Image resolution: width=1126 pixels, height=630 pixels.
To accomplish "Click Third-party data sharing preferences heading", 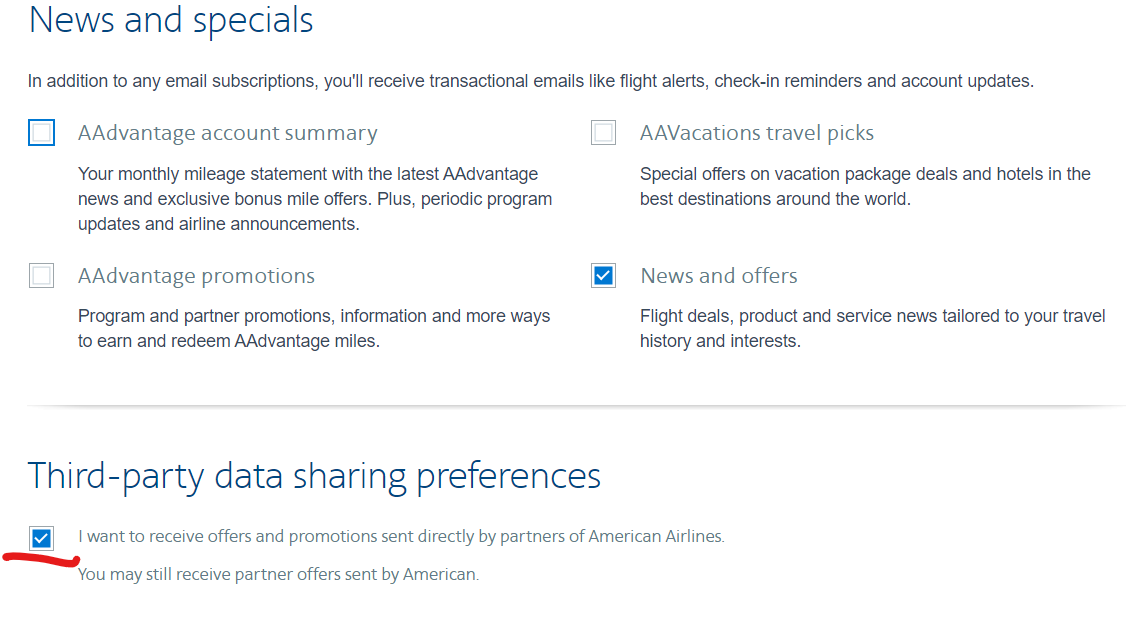I will (315, 476).
